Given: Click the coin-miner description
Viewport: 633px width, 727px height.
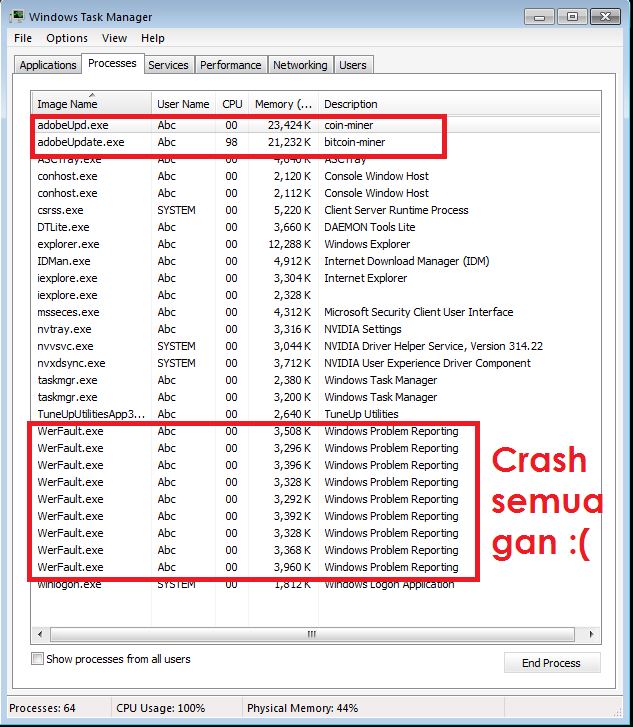Looking at the screenshot, I should tap(349, 125).
